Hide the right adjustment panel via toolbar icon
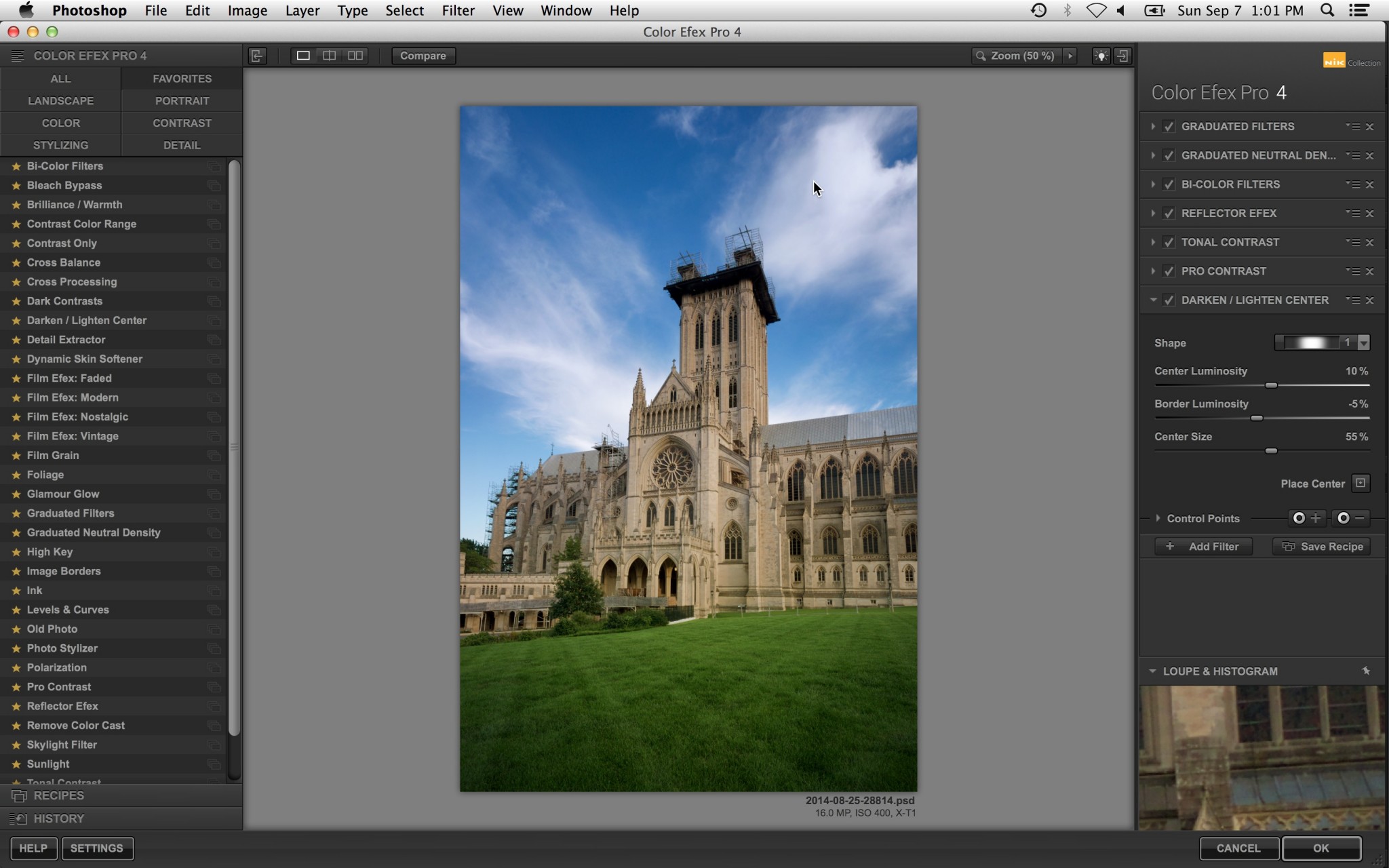This screenshot has width=1389, height=868. pos(1122,56)
